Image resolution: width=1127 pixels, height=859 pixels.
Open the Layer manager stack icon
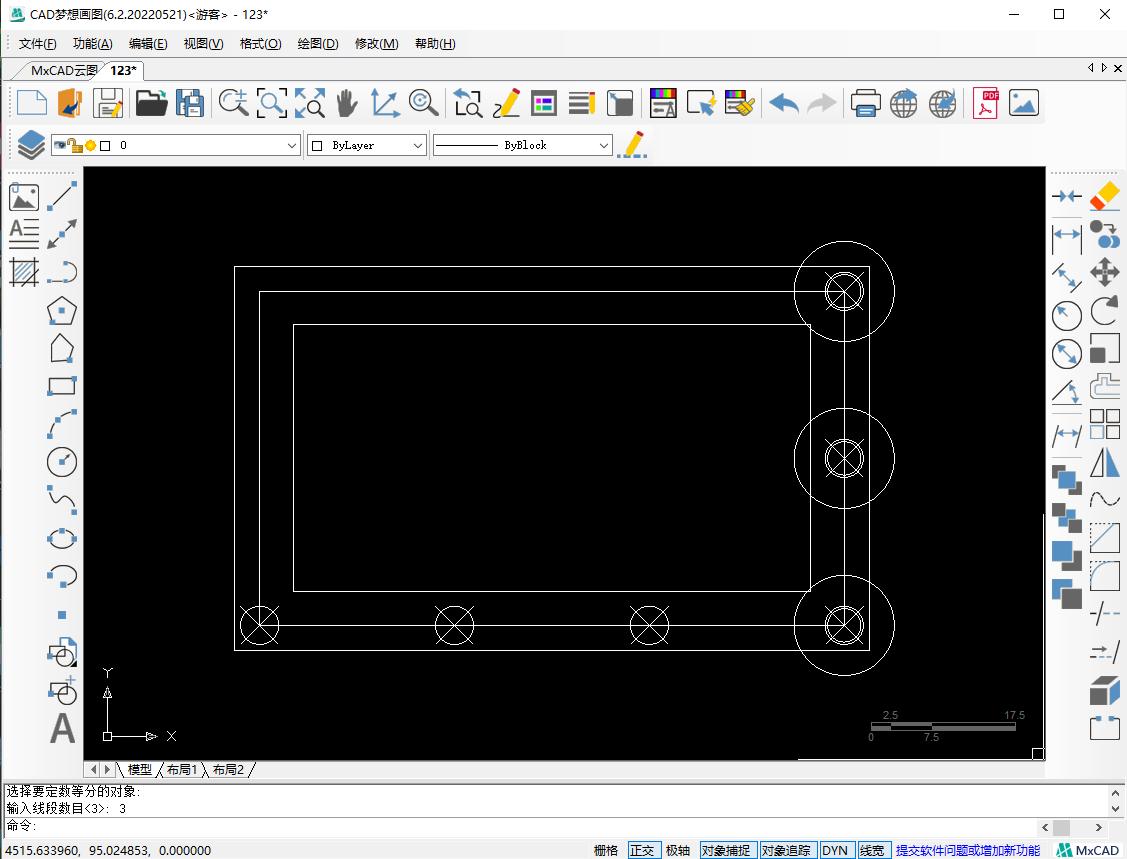pyautogui.click(x=31, y=145)
